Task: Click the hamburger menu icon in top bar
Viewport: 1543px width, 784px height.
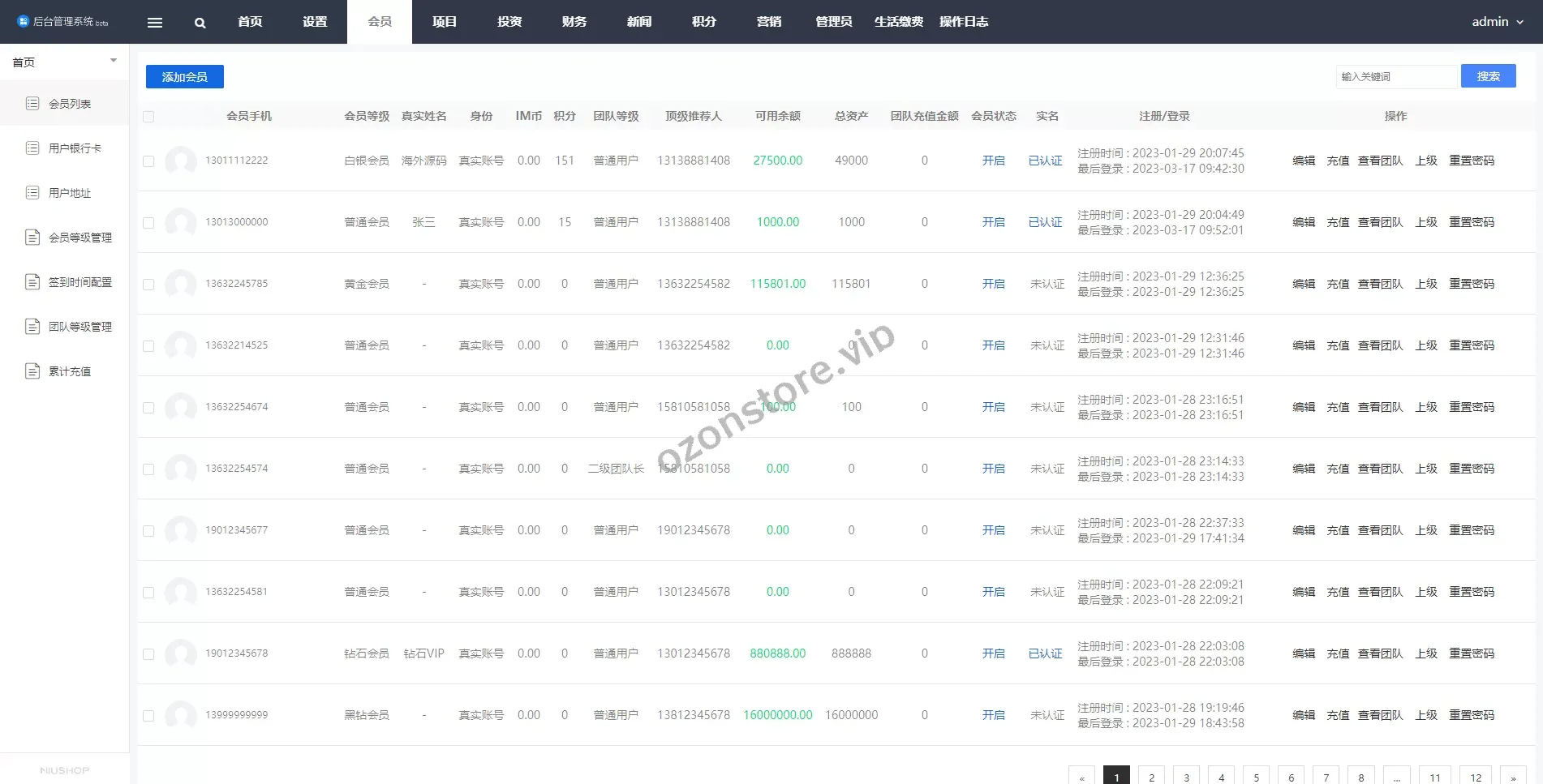Action: pos(154,23)
